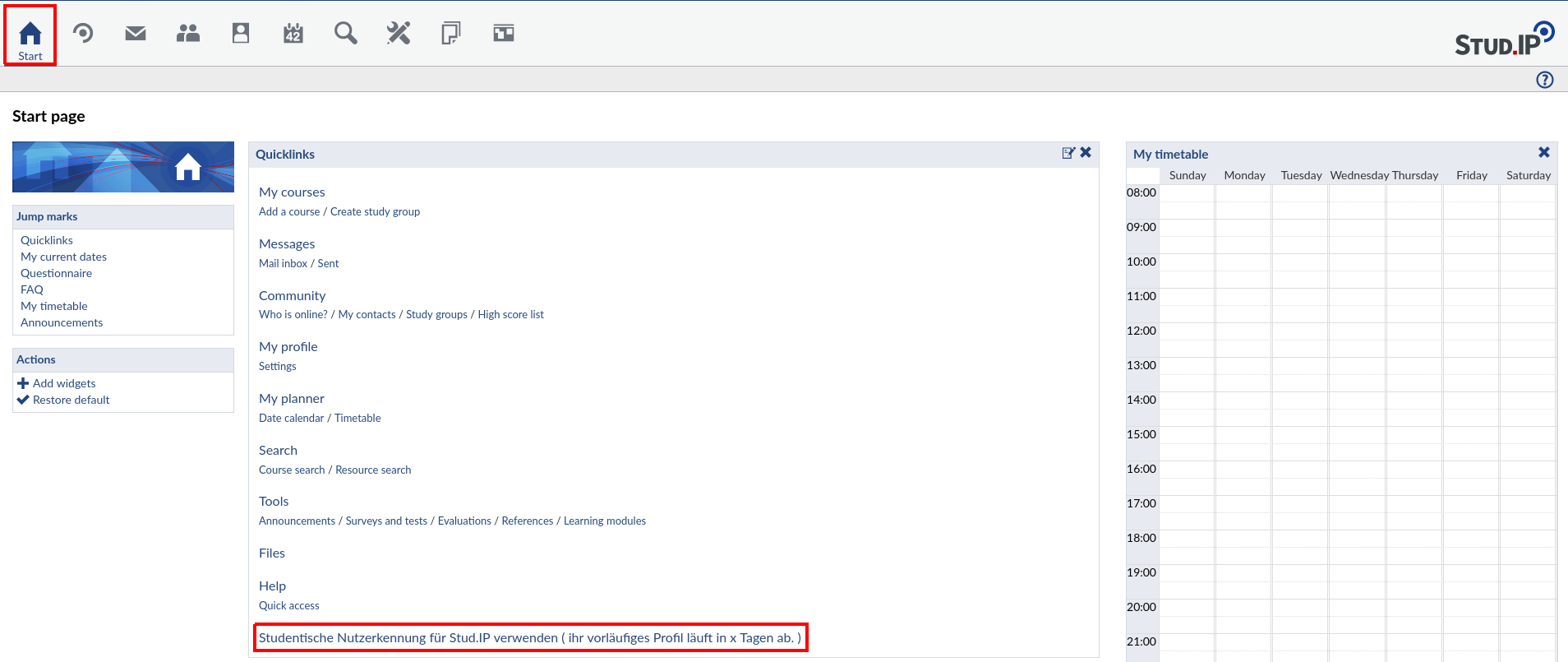The height and width of the screenshot is (662, 1568).
Task: Jump to Questionnaire section
Action: pyautogui.click(x=56, y=273)
